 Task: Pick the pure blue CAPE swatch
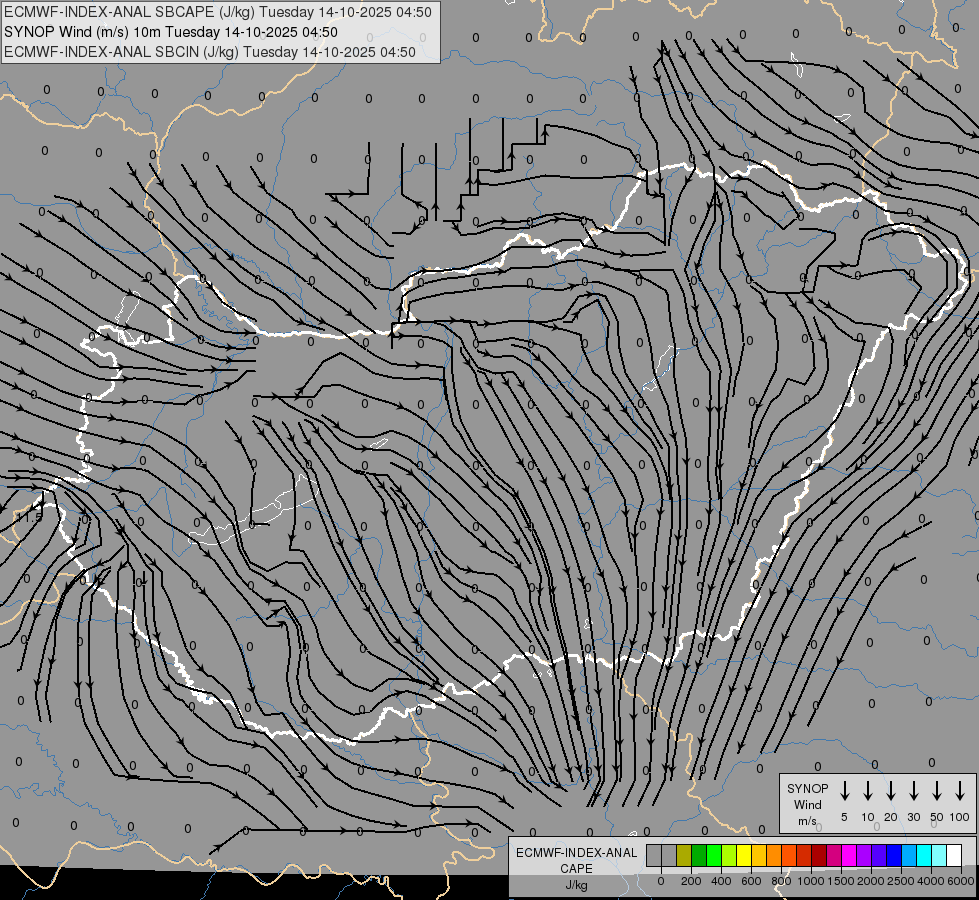(x=895, y=855)
